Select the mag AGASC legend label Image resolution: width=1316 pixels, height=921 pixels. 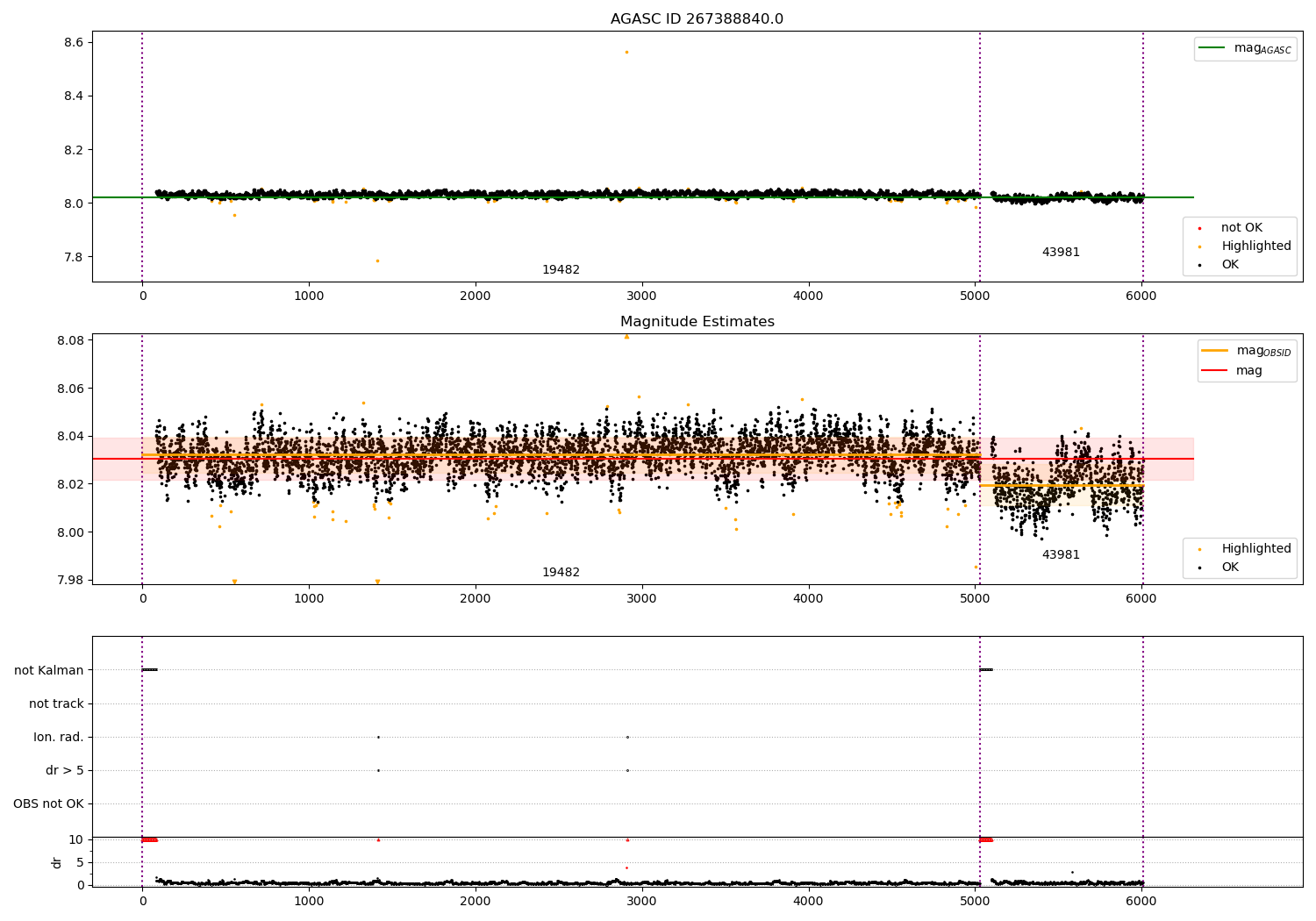point(1262,48)
